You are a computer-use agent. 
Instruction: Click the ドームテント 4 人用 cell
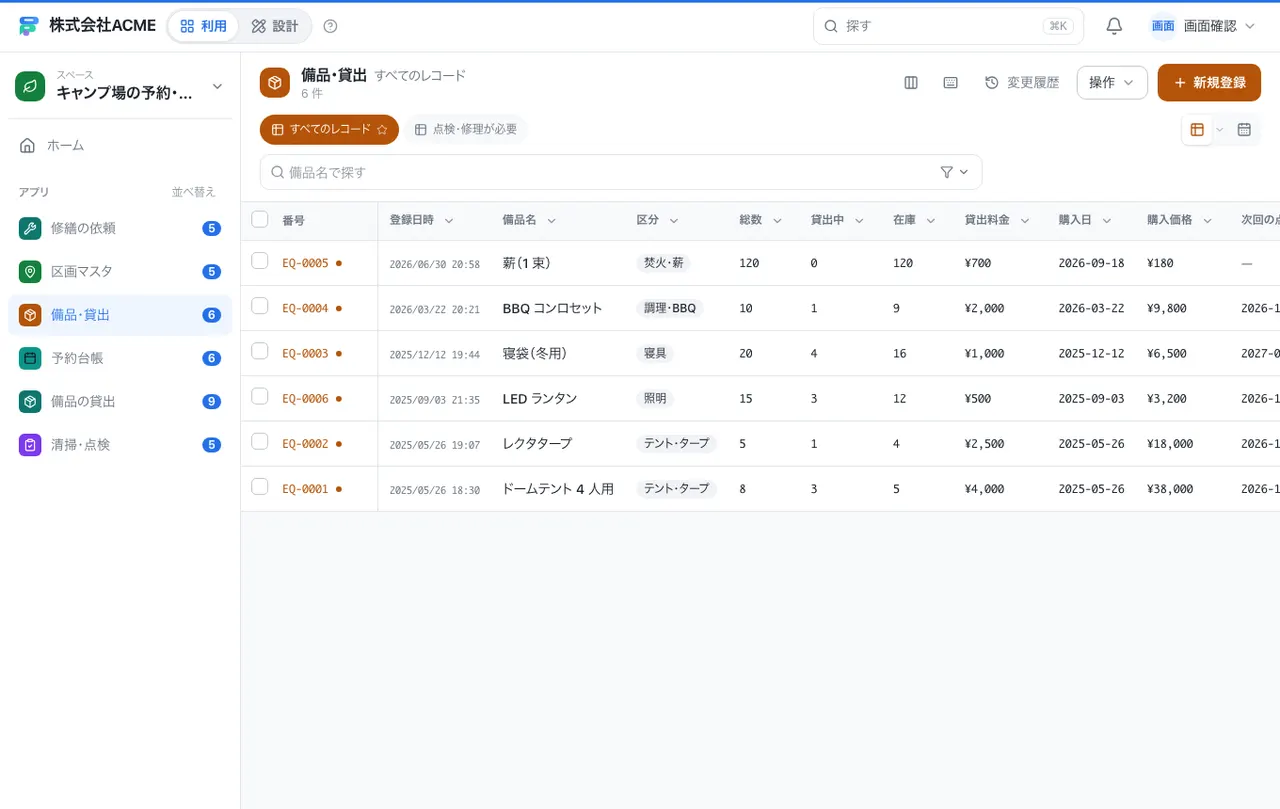(x=558, y=489)
